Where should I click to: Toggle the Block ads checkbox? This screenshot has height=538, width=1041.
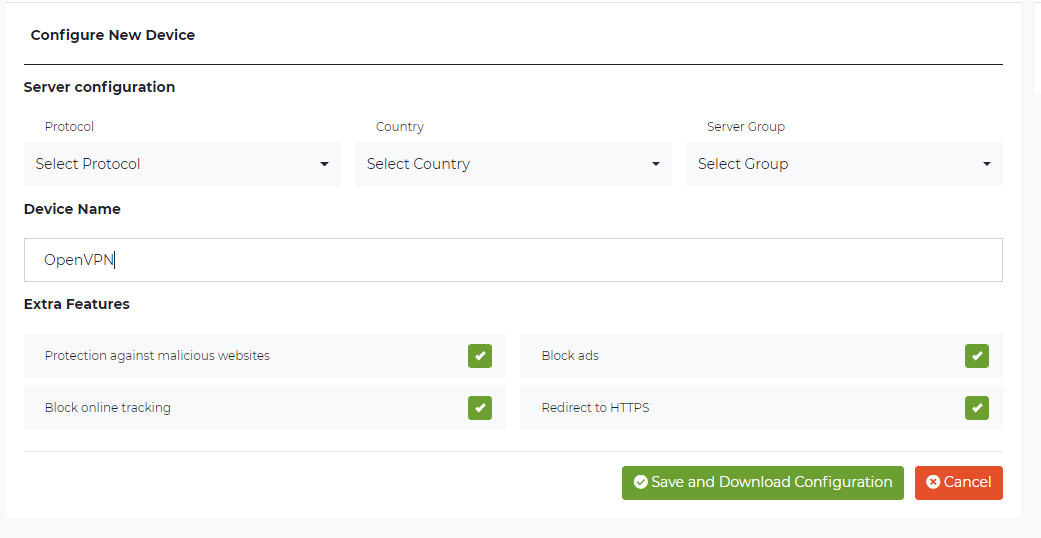tap(977, 356)
